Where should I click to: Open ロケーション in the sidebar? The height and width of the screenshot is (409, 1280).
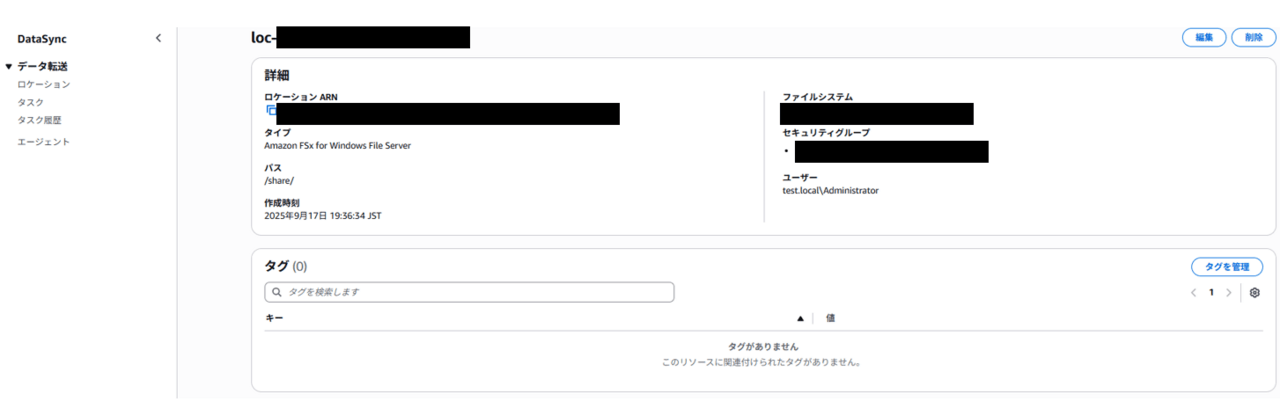point(44,85)
